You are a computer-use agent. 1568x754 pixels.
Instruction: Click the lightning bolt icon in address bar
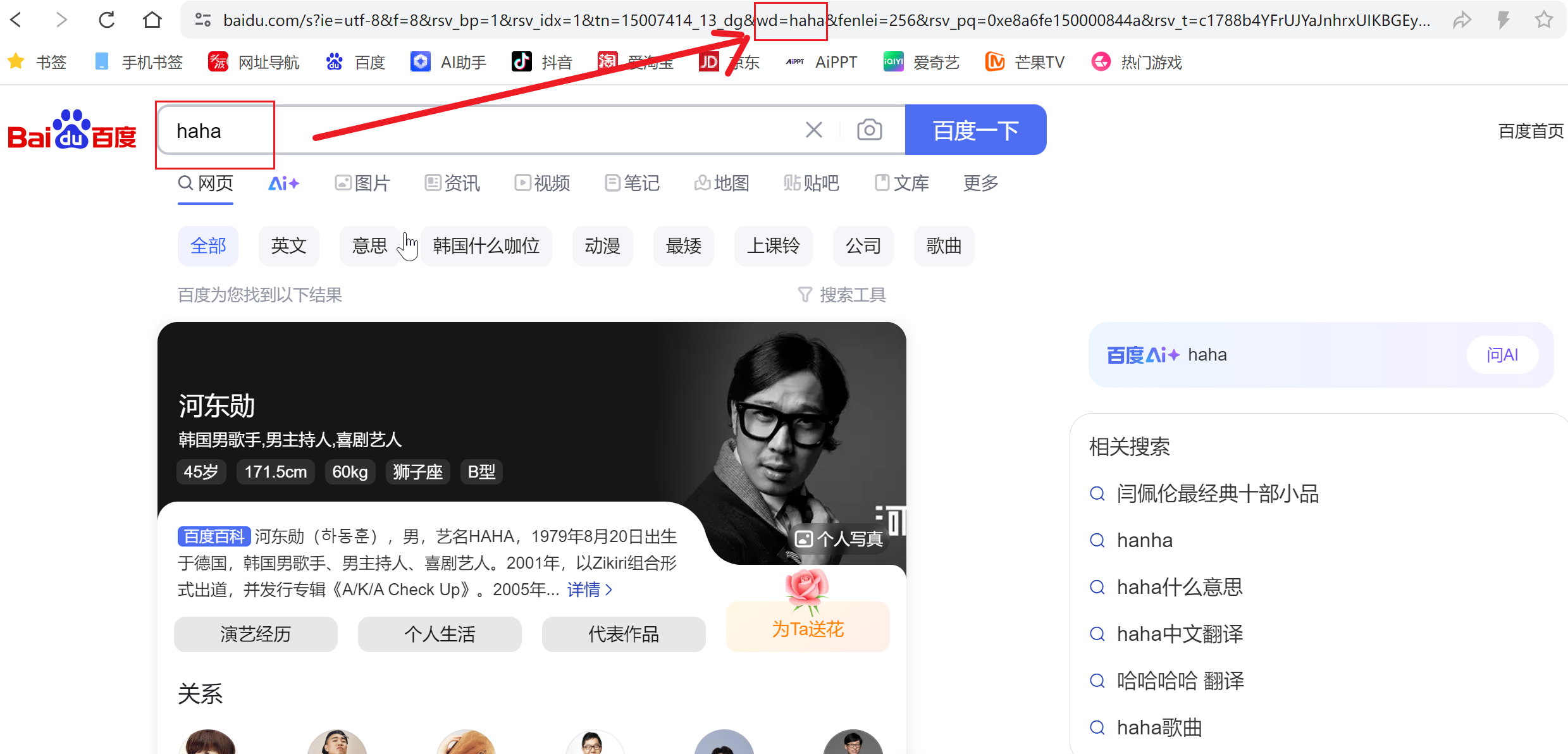pos(1503,20)
